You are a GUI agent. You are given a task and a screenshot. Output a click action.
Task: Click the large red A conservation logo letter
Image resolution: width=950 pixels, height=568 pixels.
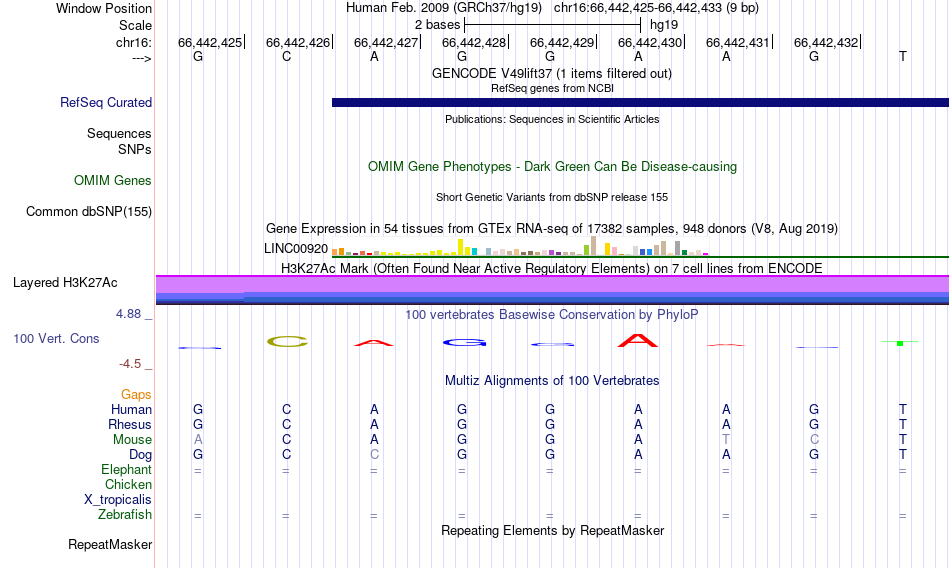click(637, 341)
